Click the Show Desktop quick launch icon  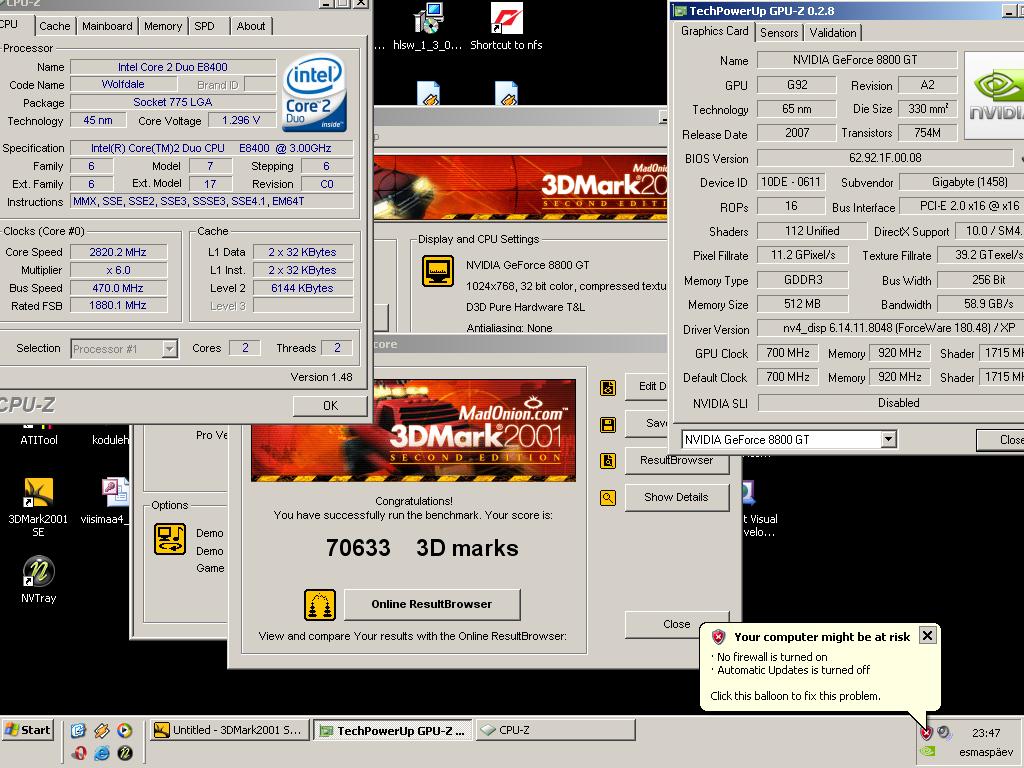pos(79,730)
